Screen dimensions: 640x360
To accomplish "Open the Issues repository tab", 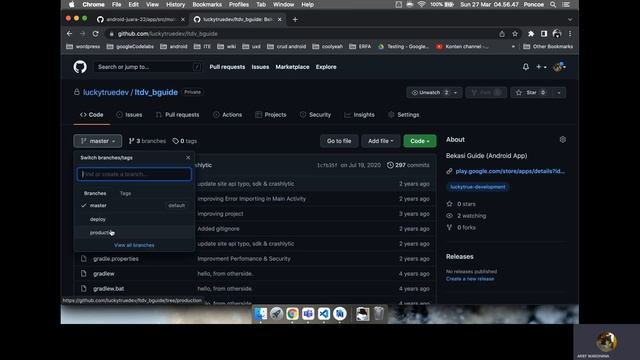I will tap(129, 115).
